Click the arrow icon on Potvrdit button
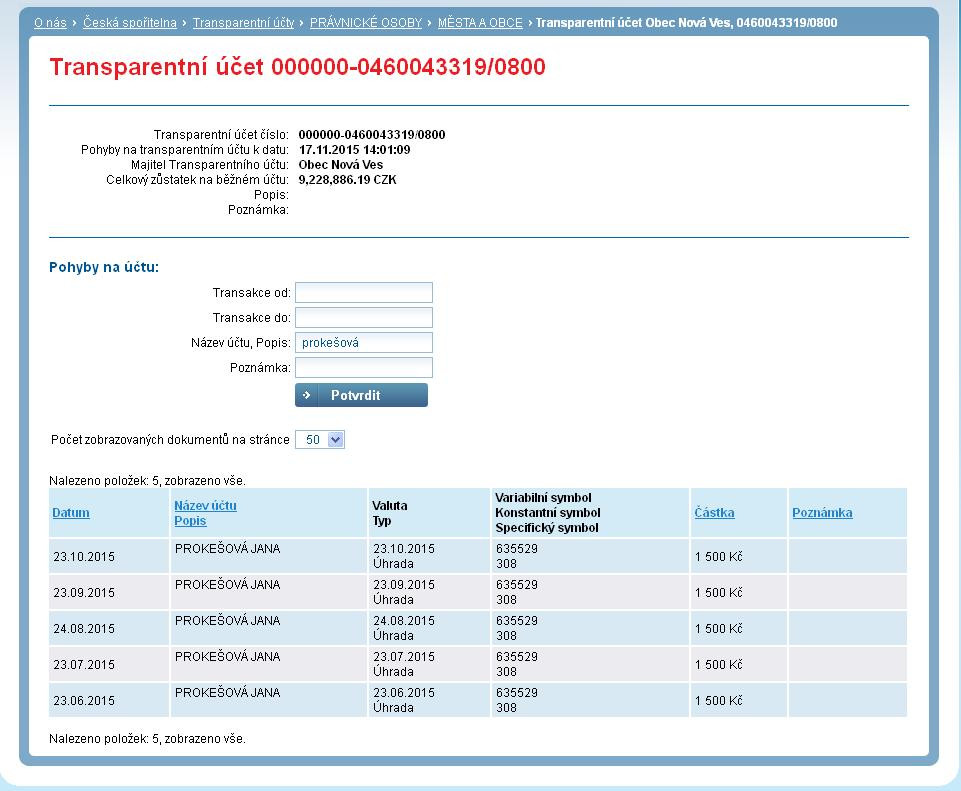 pyautogui.click(x=308, y=395)
